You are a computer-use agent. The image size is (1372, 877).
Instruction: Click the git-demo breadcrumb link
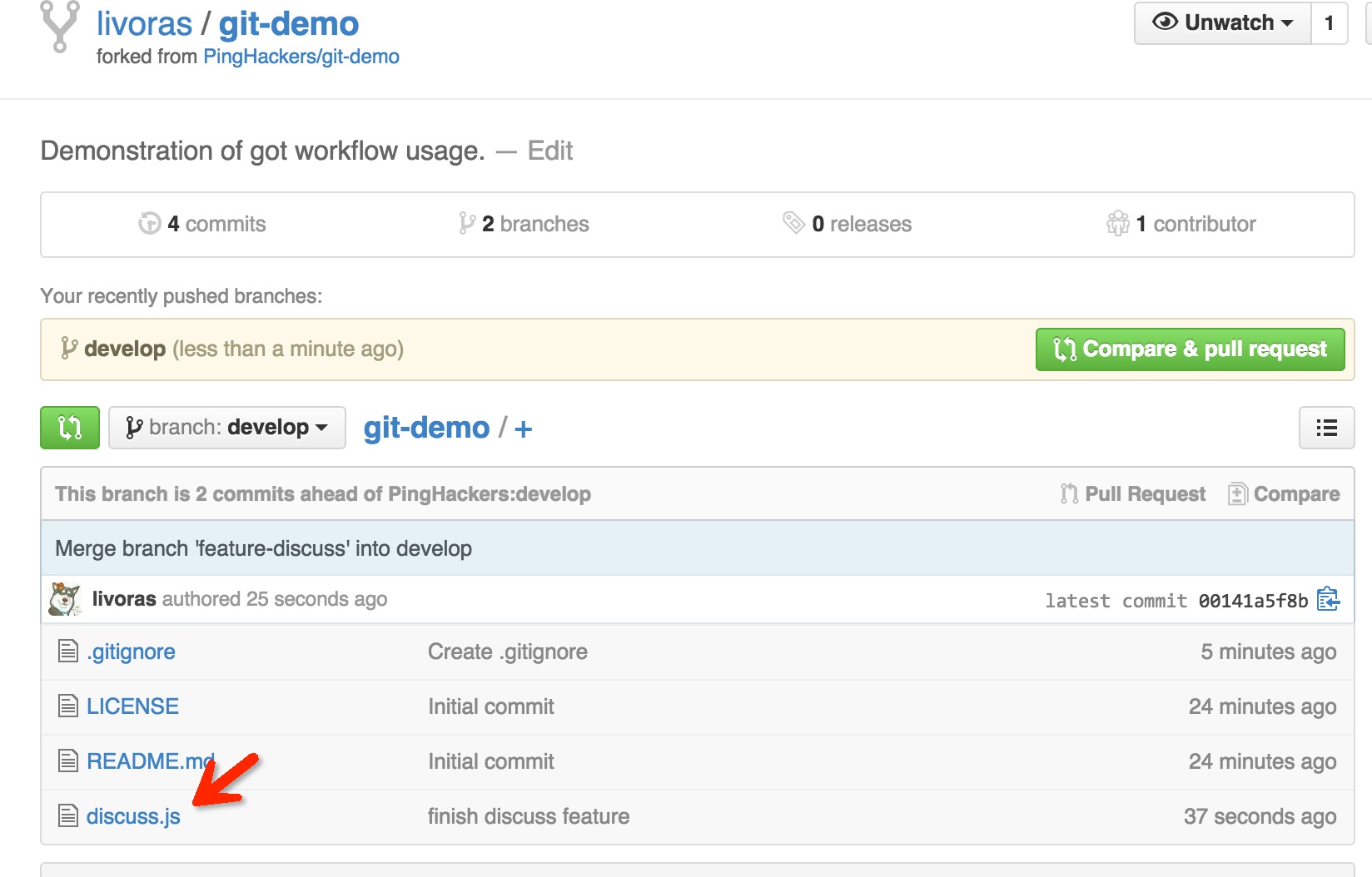point(426,428)
